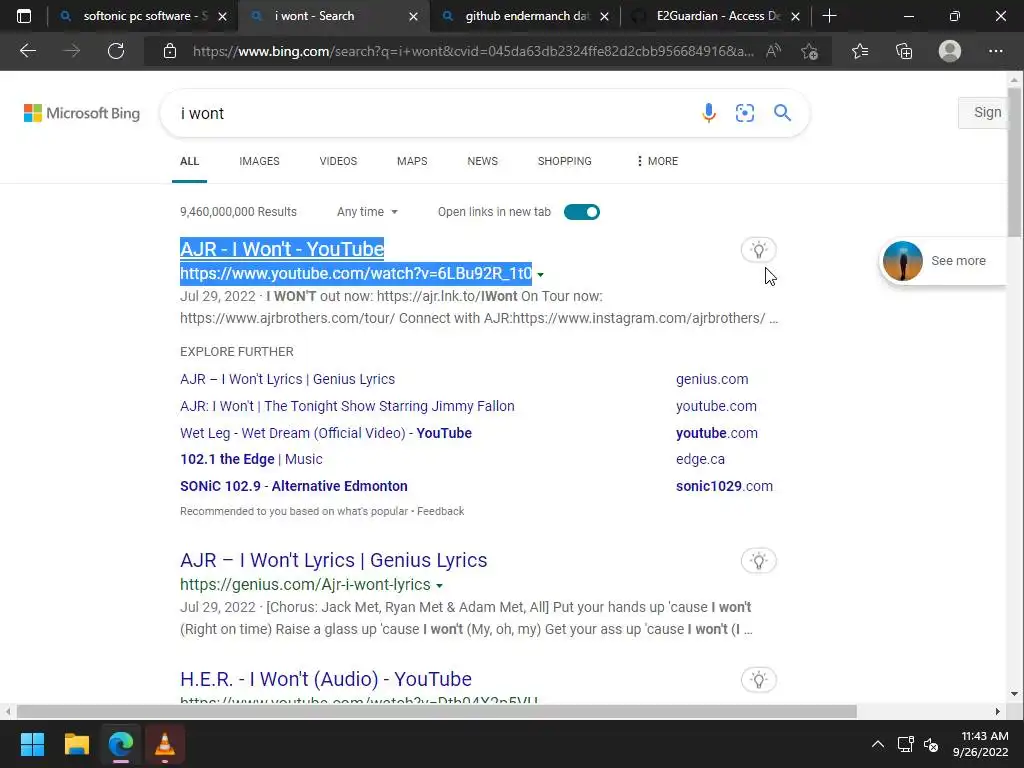Close the softonic pc software tab

[x=222, y=16]
